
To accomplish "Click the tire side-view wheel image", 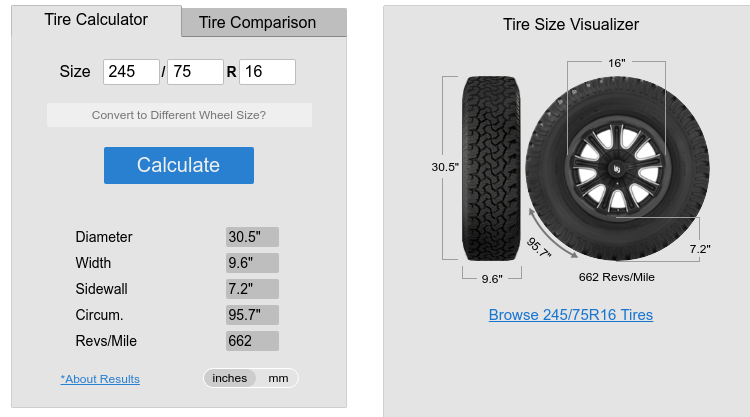I will (x=618, y=168).
